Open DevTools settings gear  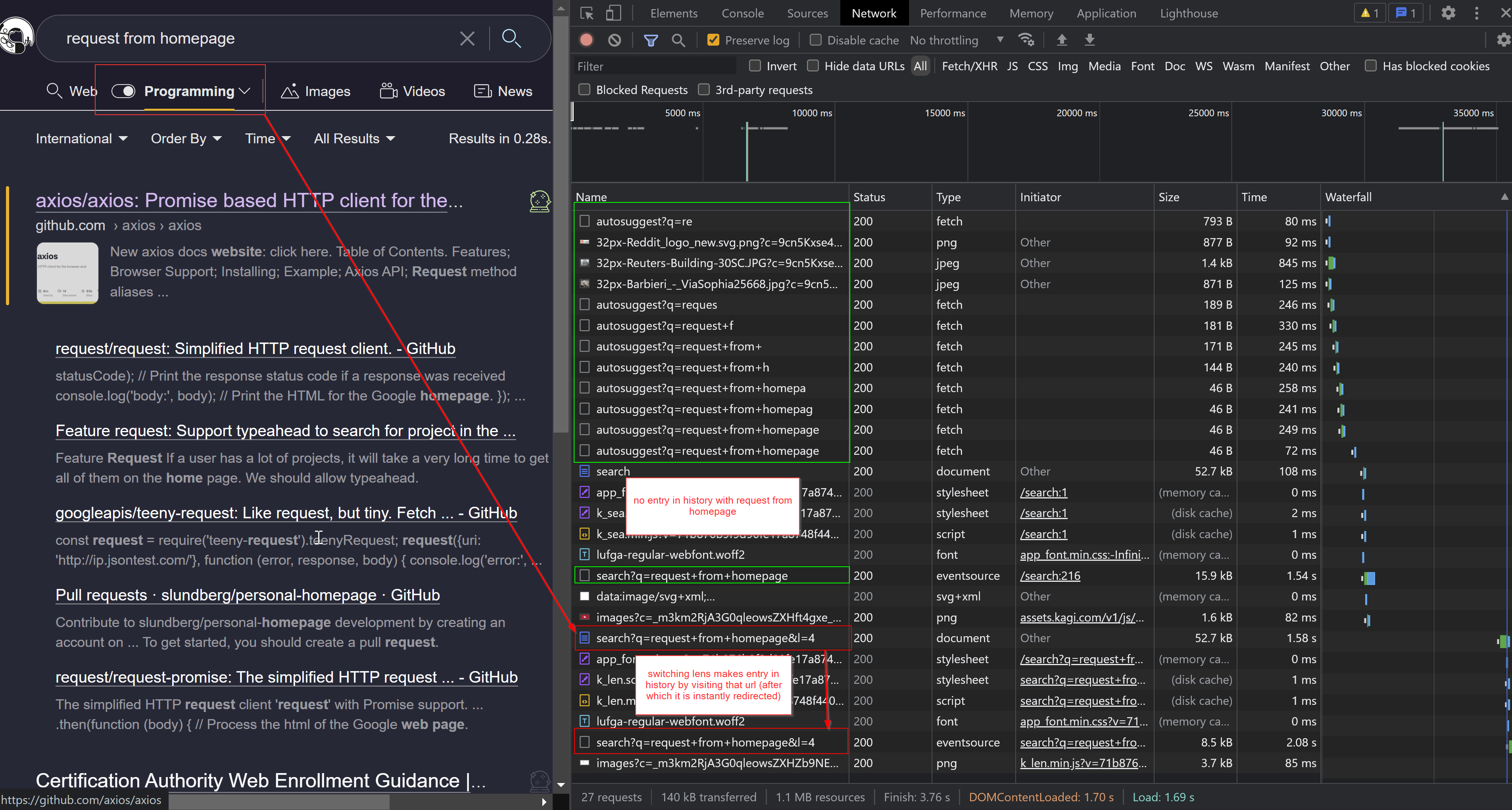click(1448, 13)
